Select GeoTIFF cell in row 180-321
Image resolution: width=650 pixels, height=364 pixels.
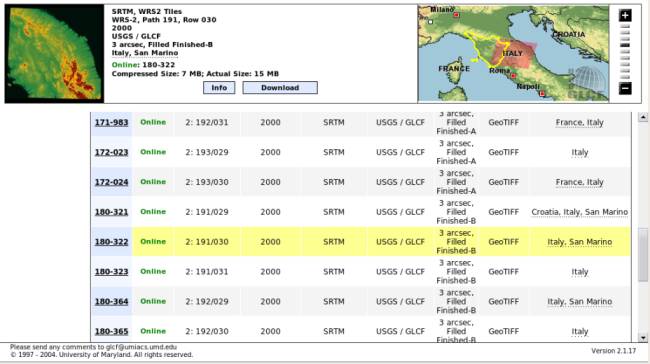tap(503, 212)
